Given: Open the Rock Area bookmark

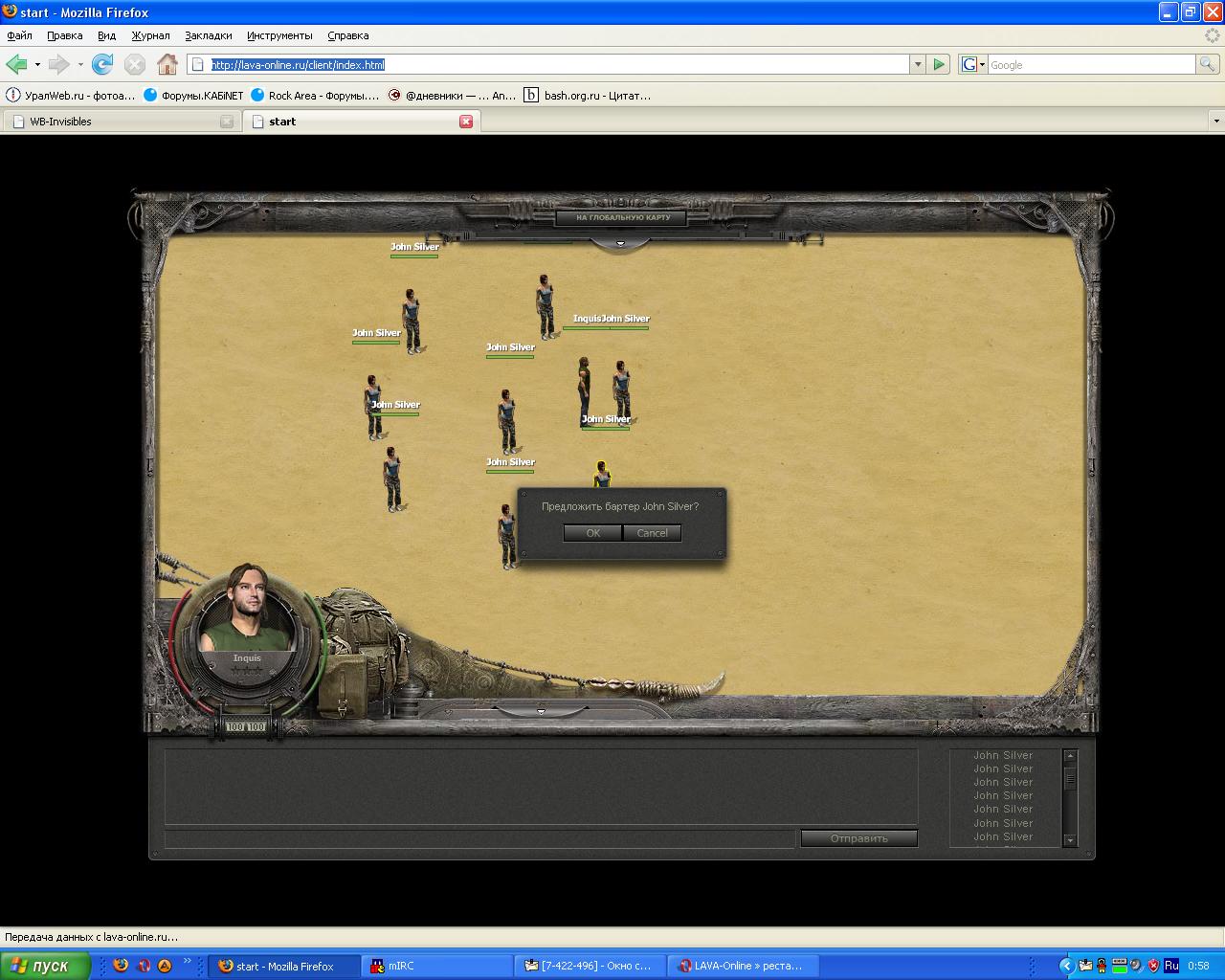Looking at the screenshot, I should pos(315,95).
